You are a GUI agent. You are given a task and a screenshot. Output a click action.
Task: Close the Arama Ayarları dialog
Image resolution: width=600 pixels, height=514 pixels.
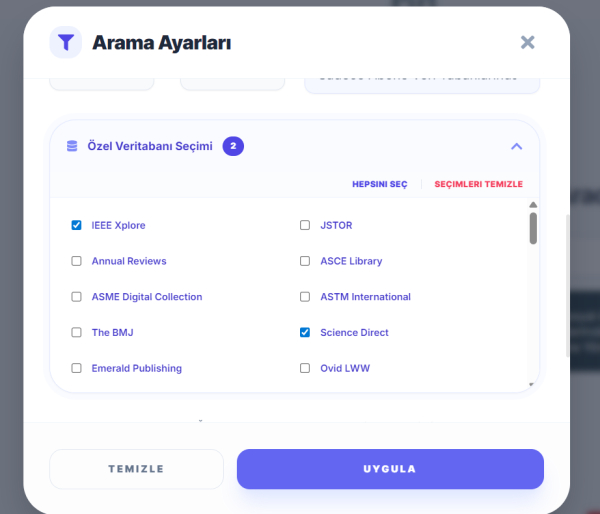point(528,42)
